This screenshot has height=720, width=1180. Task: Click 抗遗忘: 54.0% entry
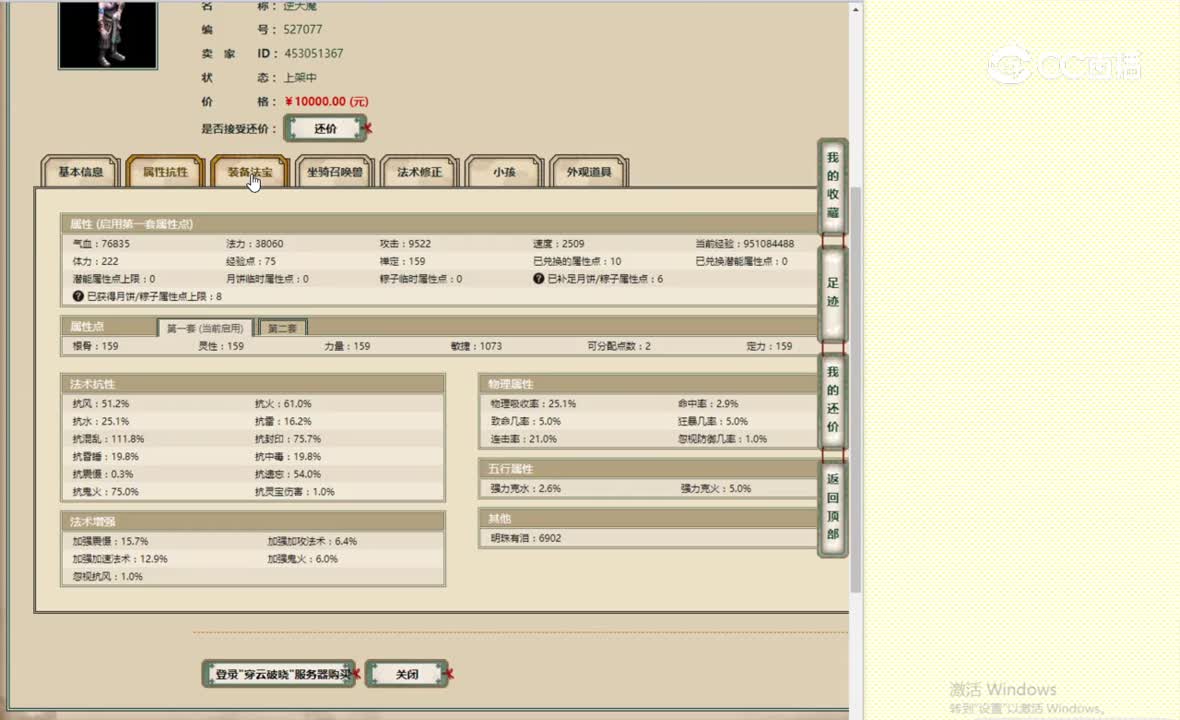(x=287, y=474)
